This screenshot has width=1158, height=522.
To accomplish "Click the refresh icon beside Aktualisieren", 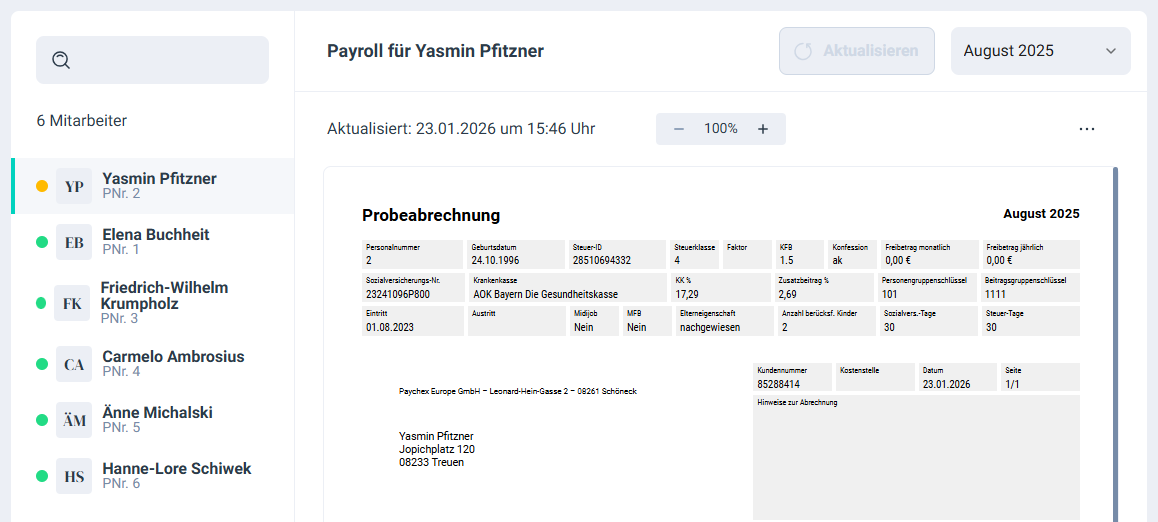I will [x=802, y=51].
